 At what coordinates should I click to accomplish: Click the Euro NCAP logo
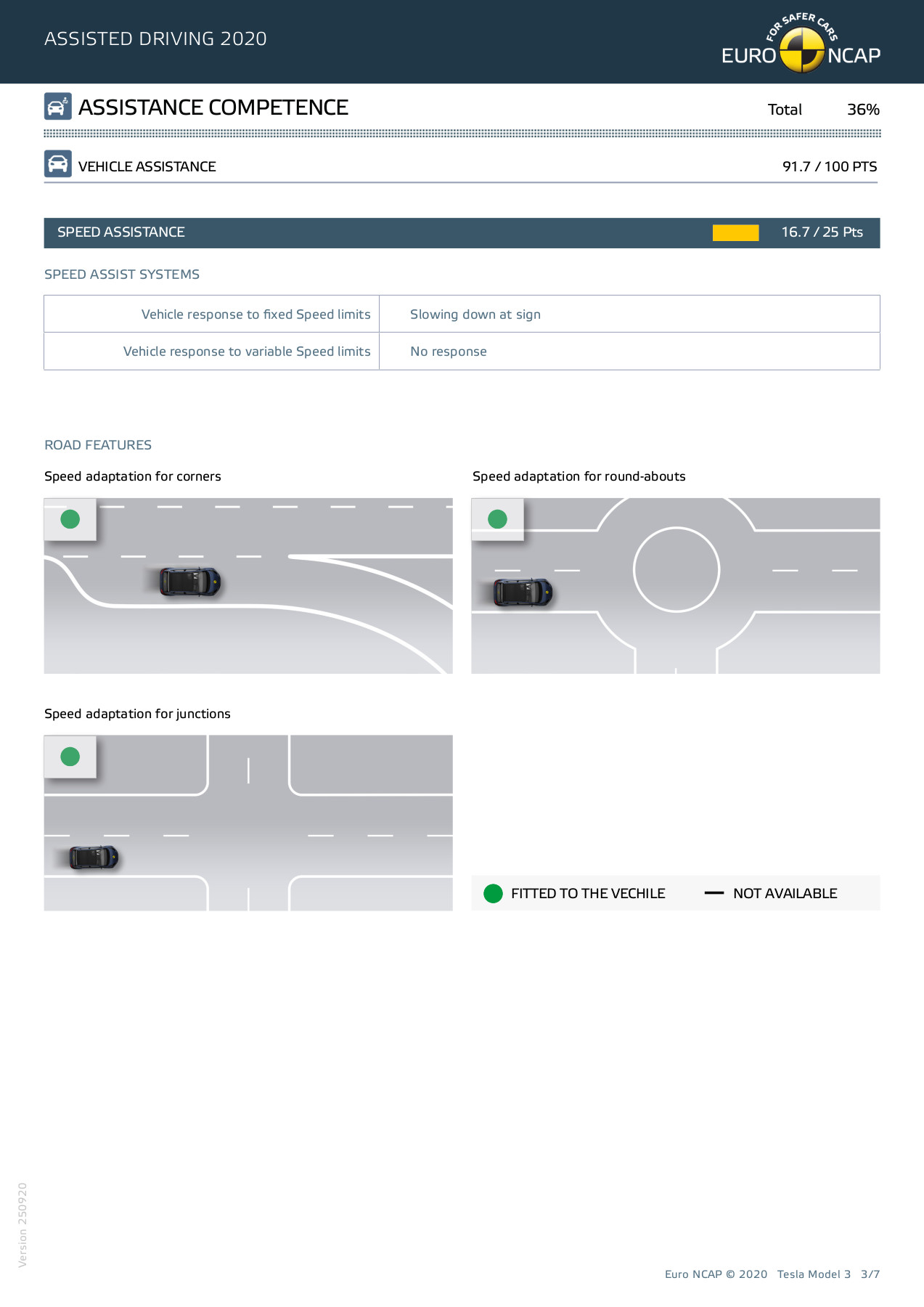tap(801, 43)
